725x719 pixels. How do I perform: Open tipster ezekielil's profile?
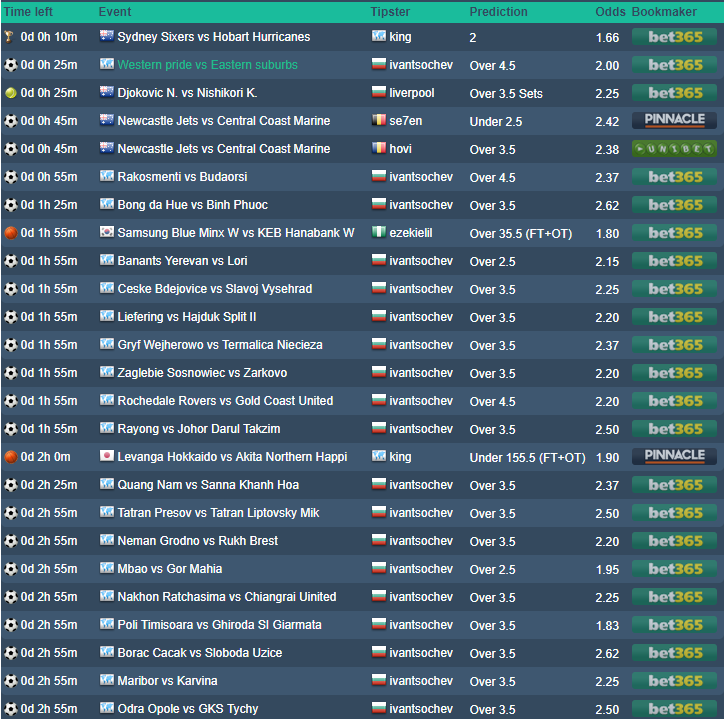tap(411, 233)
